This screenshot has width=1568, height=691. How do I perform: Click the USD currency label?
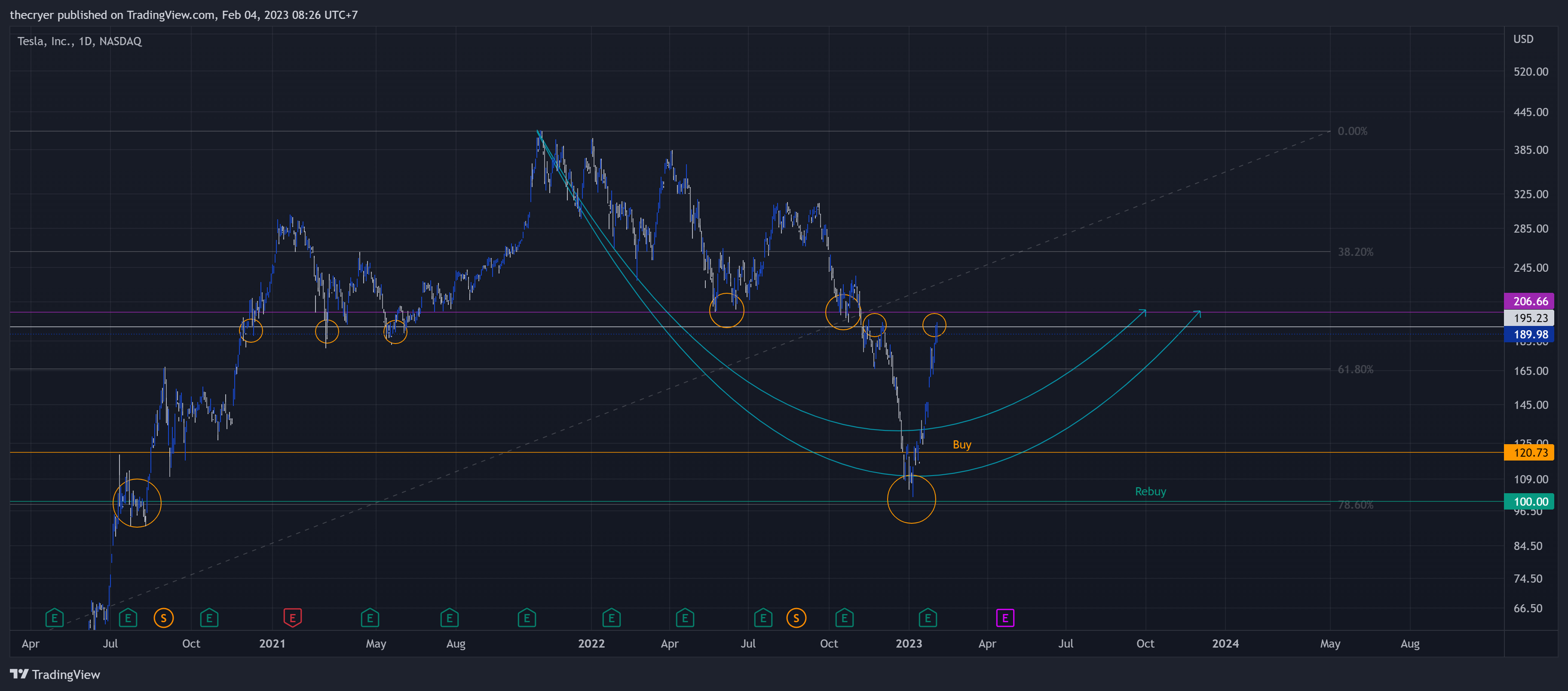tap(1523, 39)
